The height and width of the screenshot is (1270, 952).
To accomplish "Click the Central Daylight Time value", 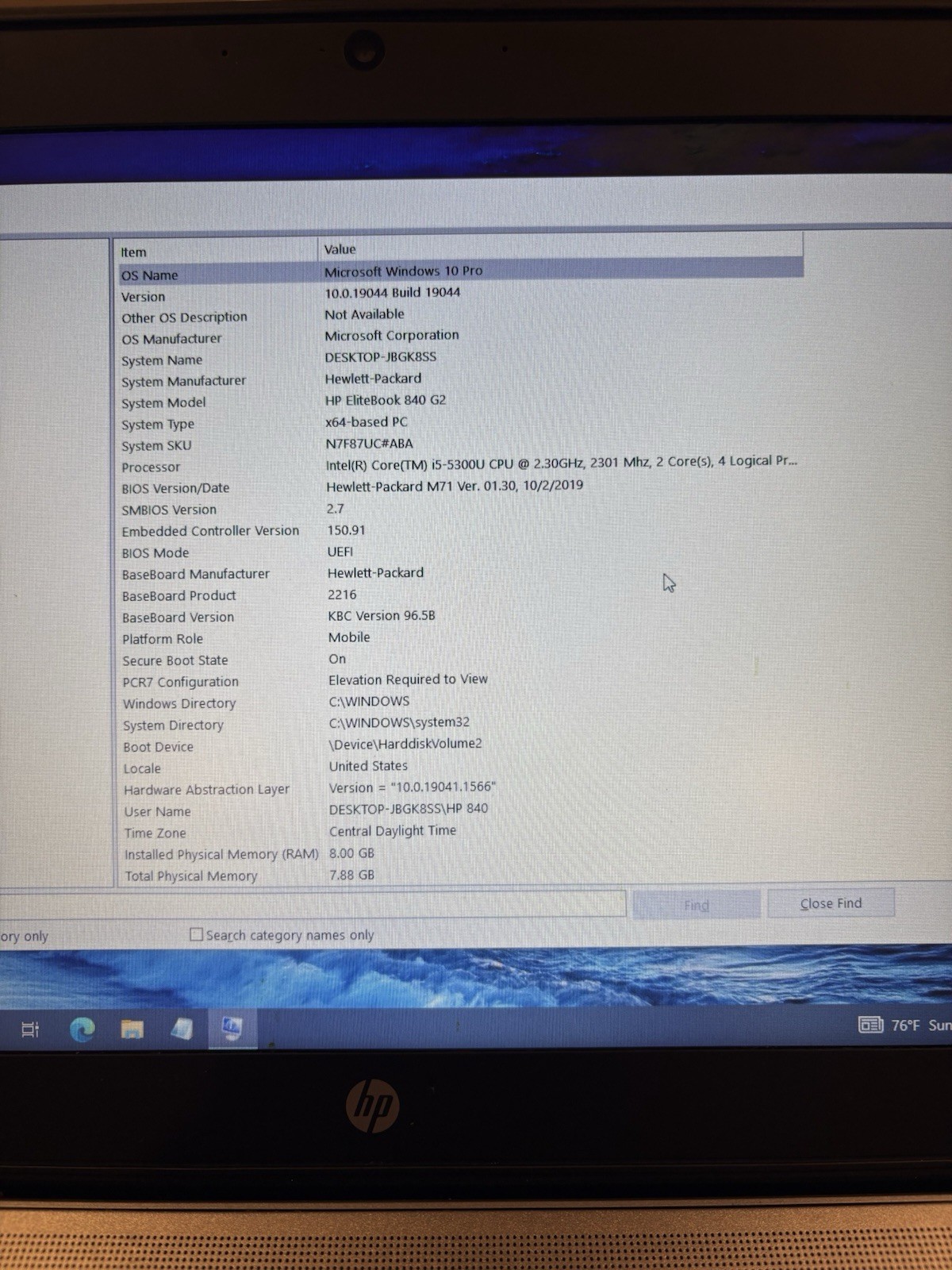I will click(x=393, y=830).
